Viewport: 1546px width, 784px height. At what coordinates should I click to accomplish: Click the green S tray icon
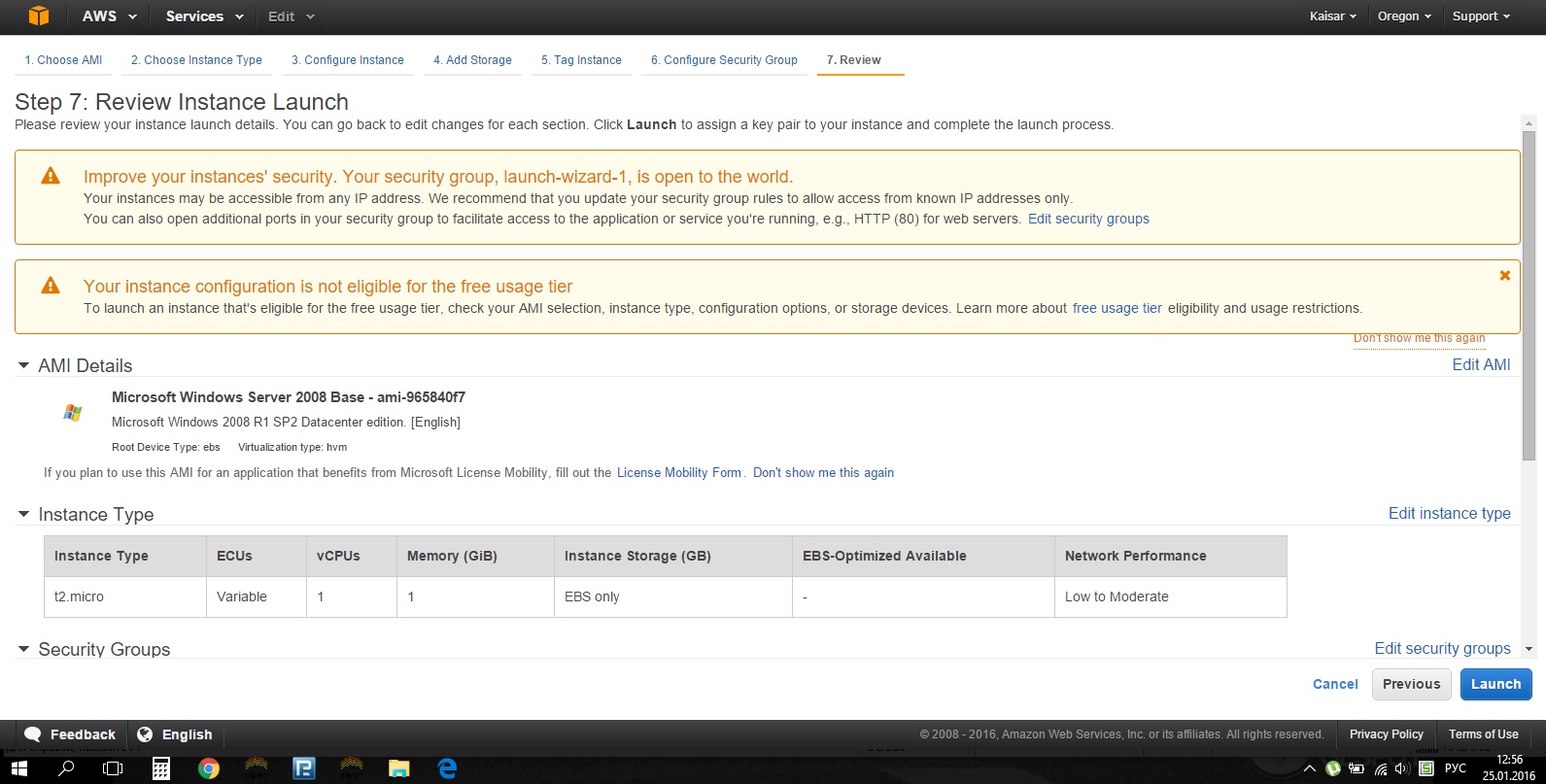point(1426,769)
